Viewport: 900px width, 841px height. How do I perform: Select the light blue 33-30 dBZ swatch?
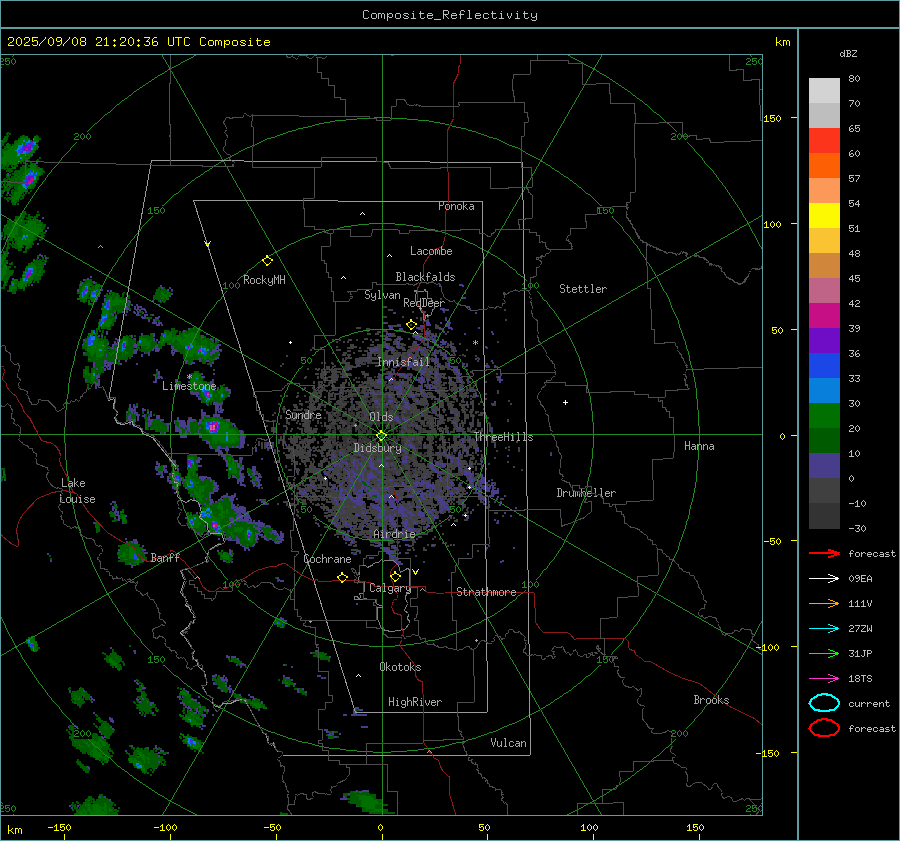pos(824,390)
